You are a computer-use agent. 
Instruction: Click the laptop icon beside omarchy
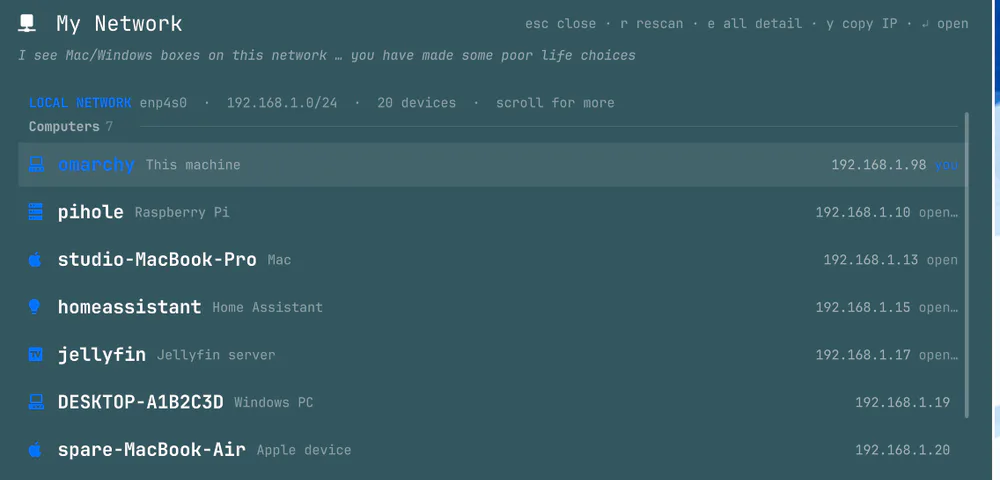point(36,164)
